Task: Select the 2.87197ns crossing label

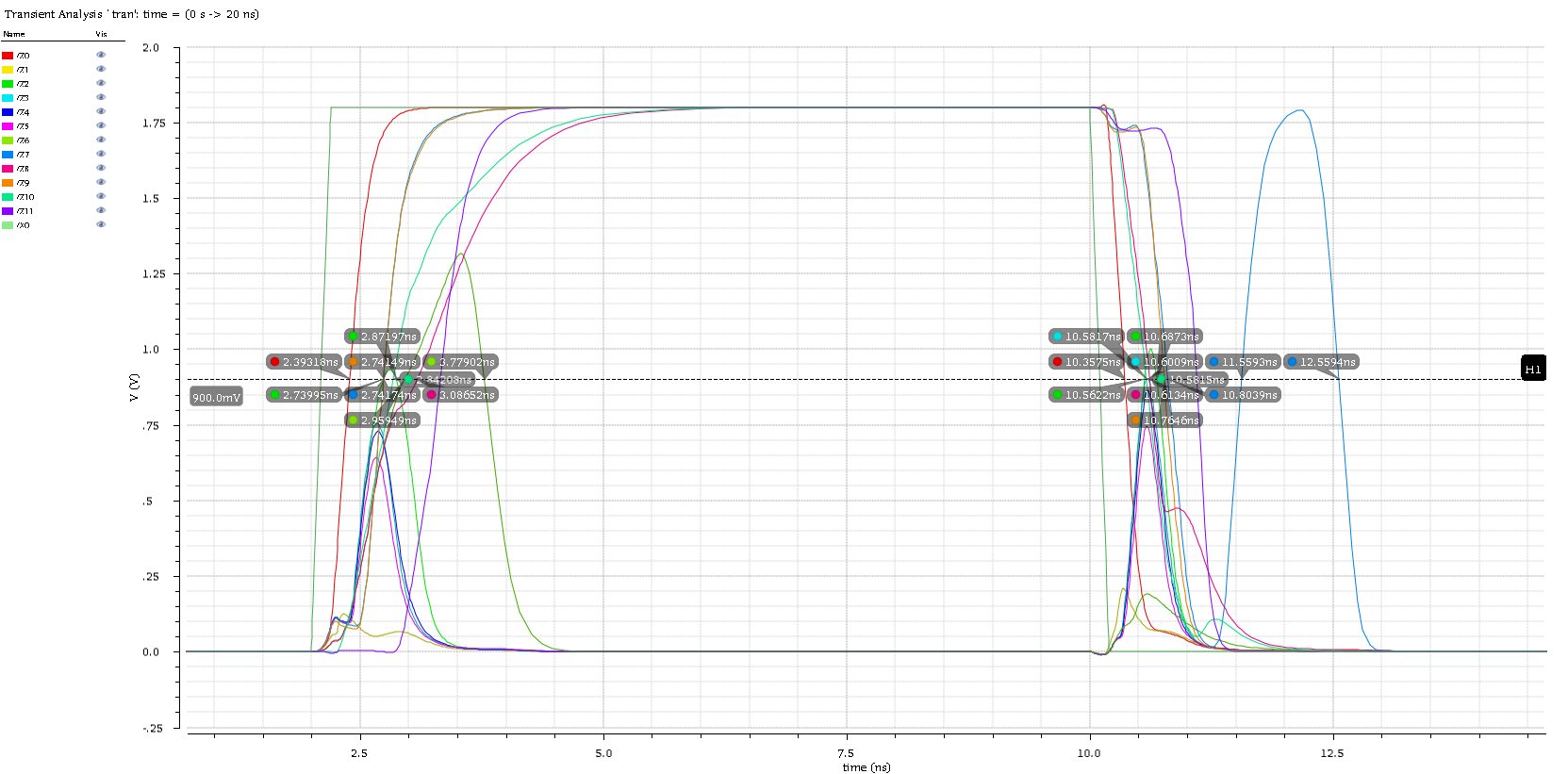Action: pos(382,337)
